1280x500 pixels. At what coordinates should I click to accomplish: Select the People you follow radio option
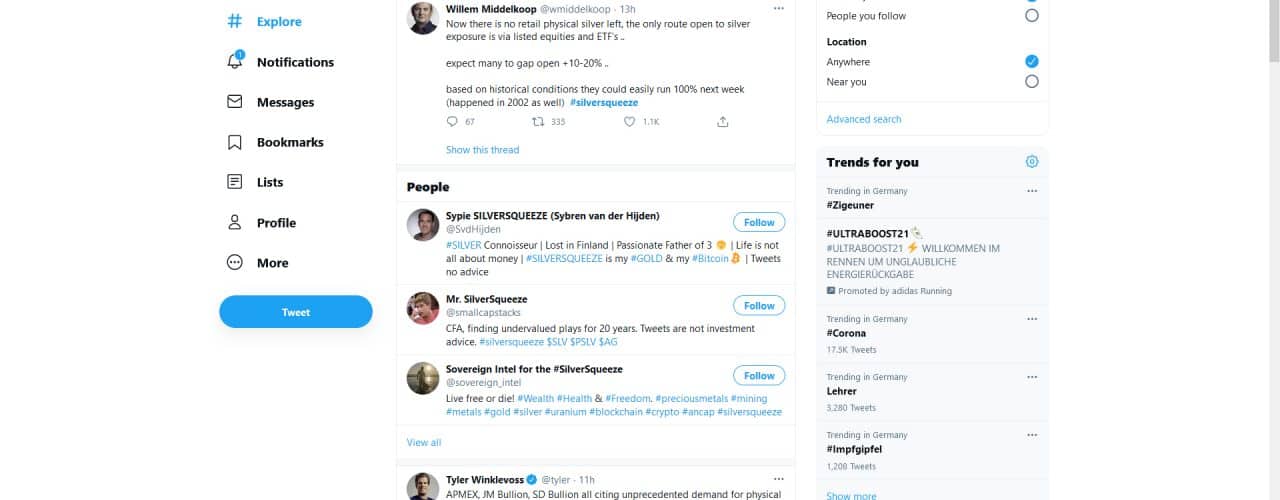point(1032,16)
